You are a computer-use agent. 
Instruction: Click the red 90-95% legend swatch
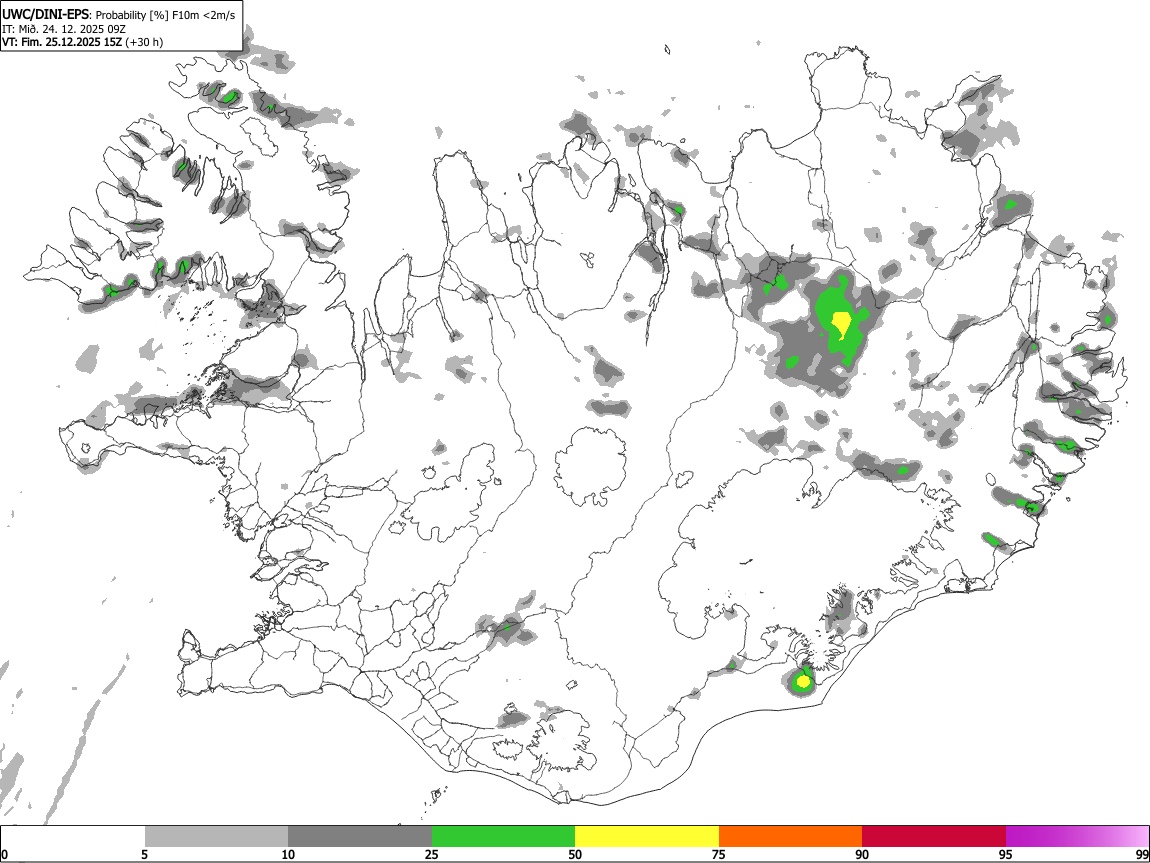tap(934, 837)
